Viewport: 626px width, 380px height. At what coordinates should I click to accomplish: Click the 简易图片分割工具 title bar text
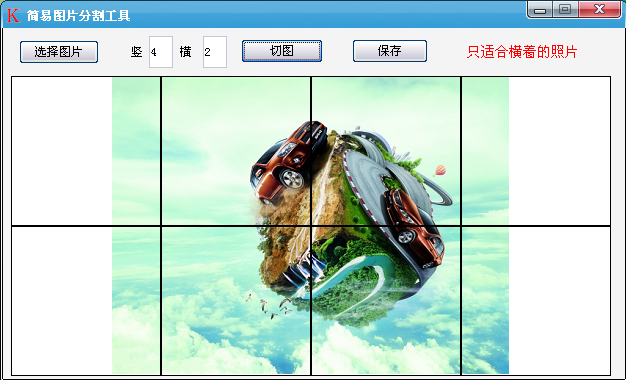(79, 16)
